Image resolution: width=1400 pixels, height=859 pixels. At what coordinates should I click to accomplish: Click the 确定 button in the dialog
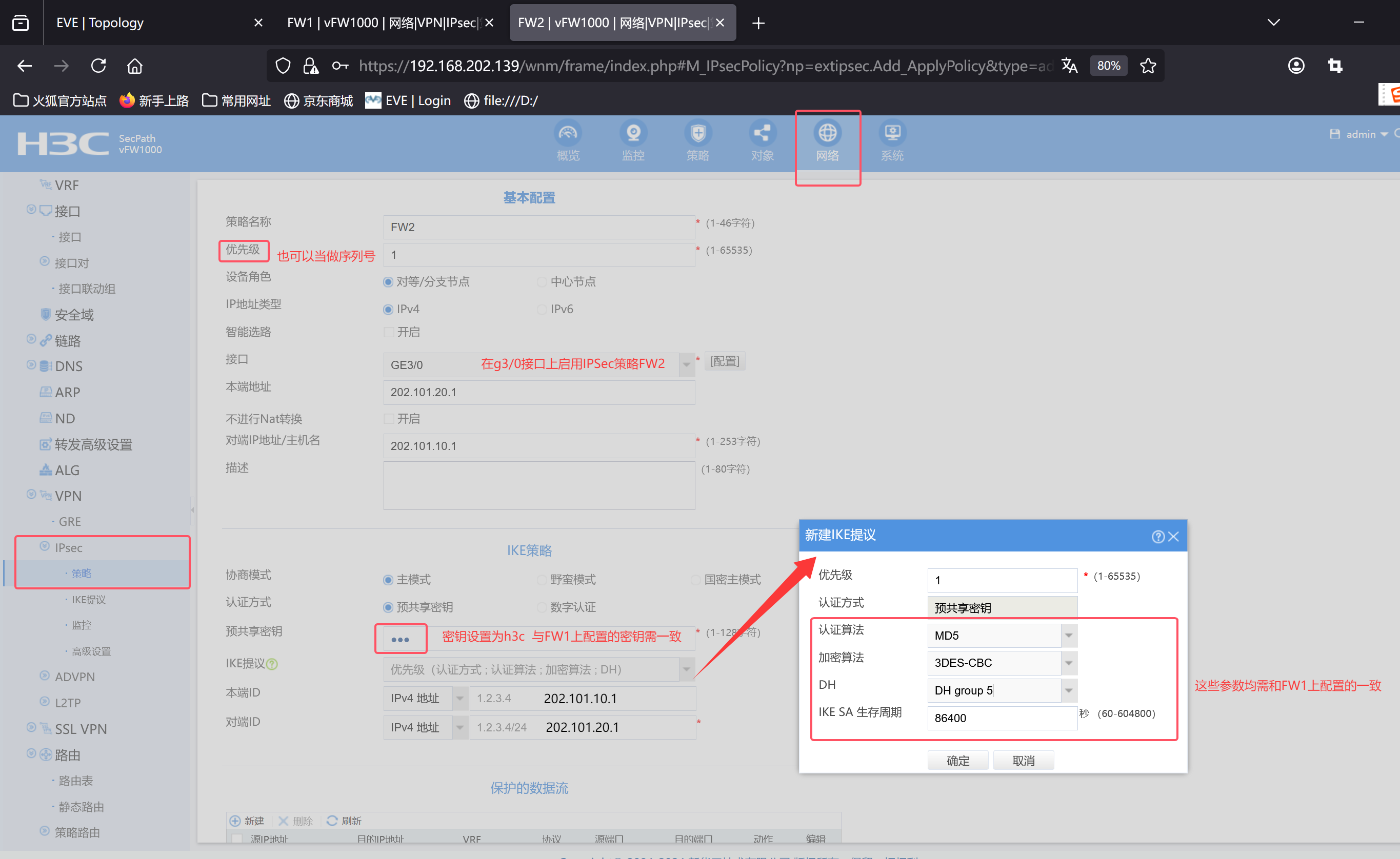point(957,760)
